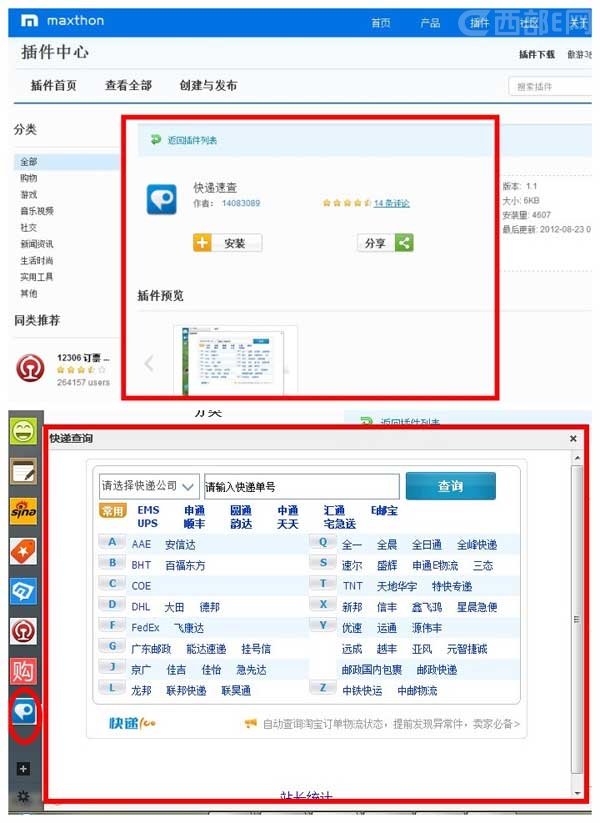
Task: Click 插件下载 link
Action: tap(536, 55)
